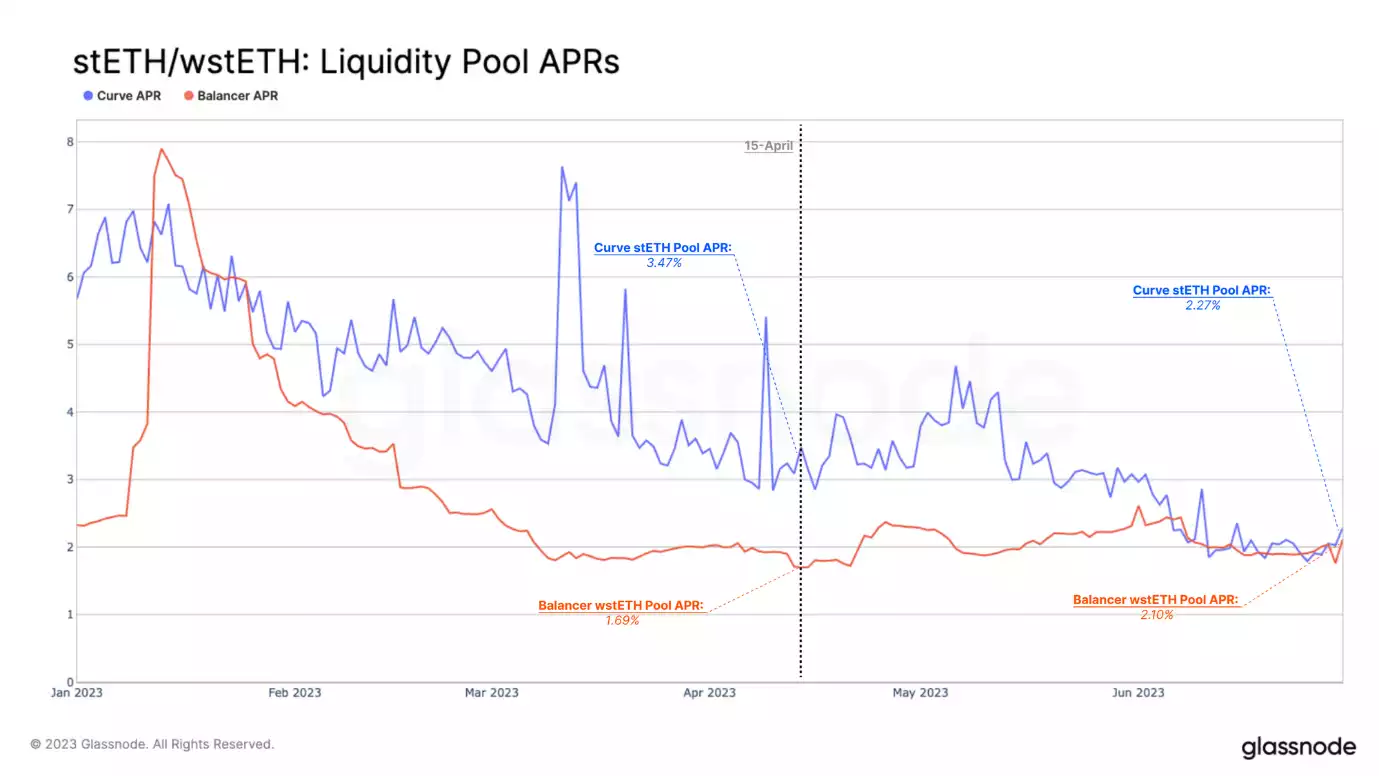Toggle the Balancer APR legend label

pyautogui.click(x=236, y=96)
